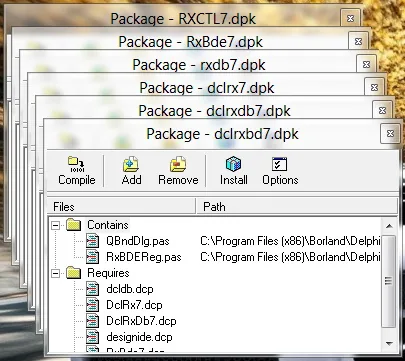Select DclRxDb7.dcp in the tree
Image resolution: width=405 pixels, height=361 pixels.
coord(141,321)
